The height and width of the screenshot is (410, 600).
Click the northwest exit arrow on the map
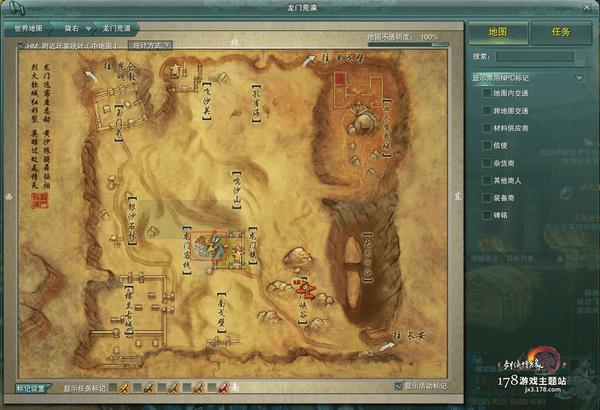tap(90, 75)
